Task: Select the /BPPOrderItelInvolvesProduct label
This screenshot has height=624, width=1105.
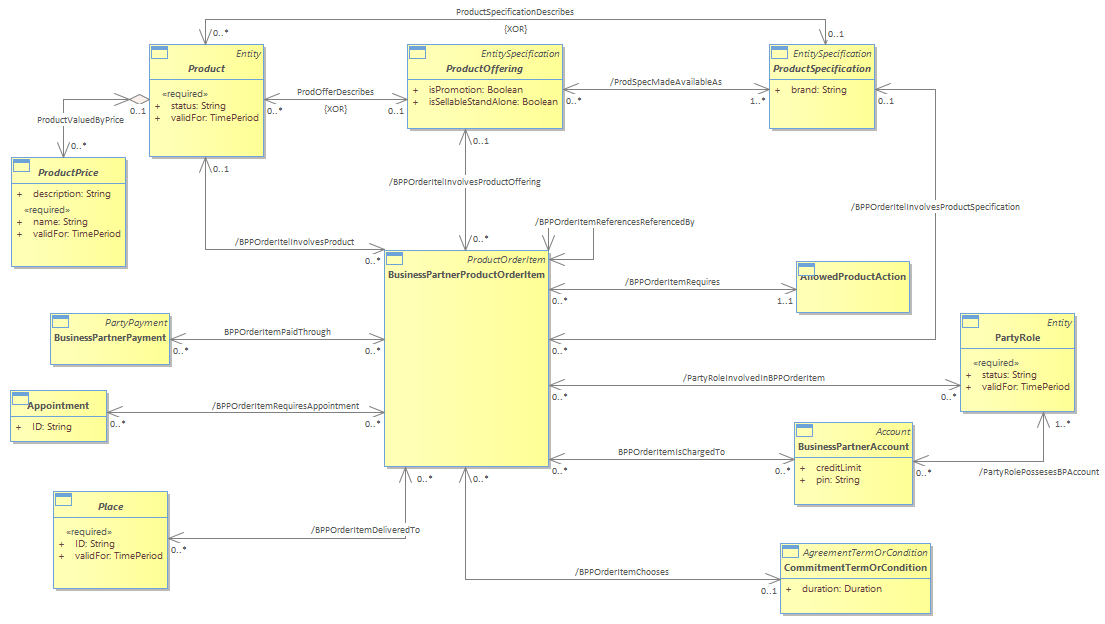Action: 295,242
